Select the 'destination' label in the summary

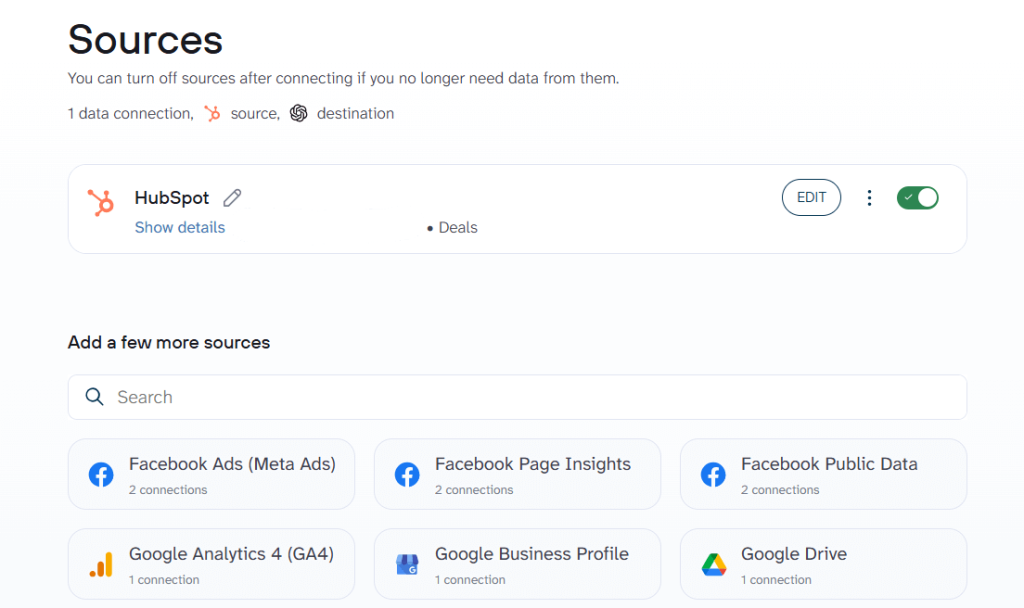355,113
